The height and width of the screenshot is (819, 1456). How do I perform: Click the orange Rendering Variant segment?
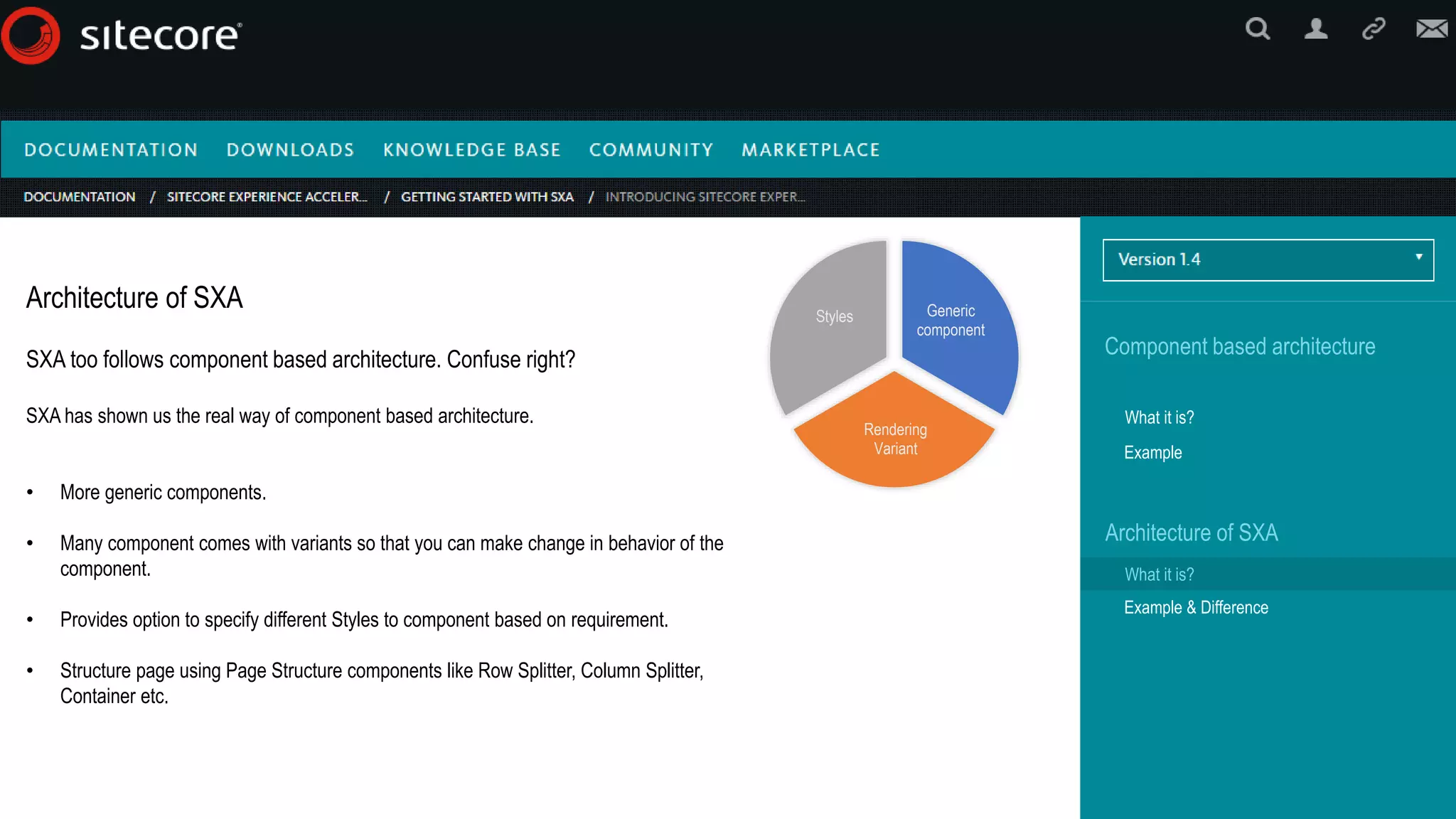[x=894, y=439]
